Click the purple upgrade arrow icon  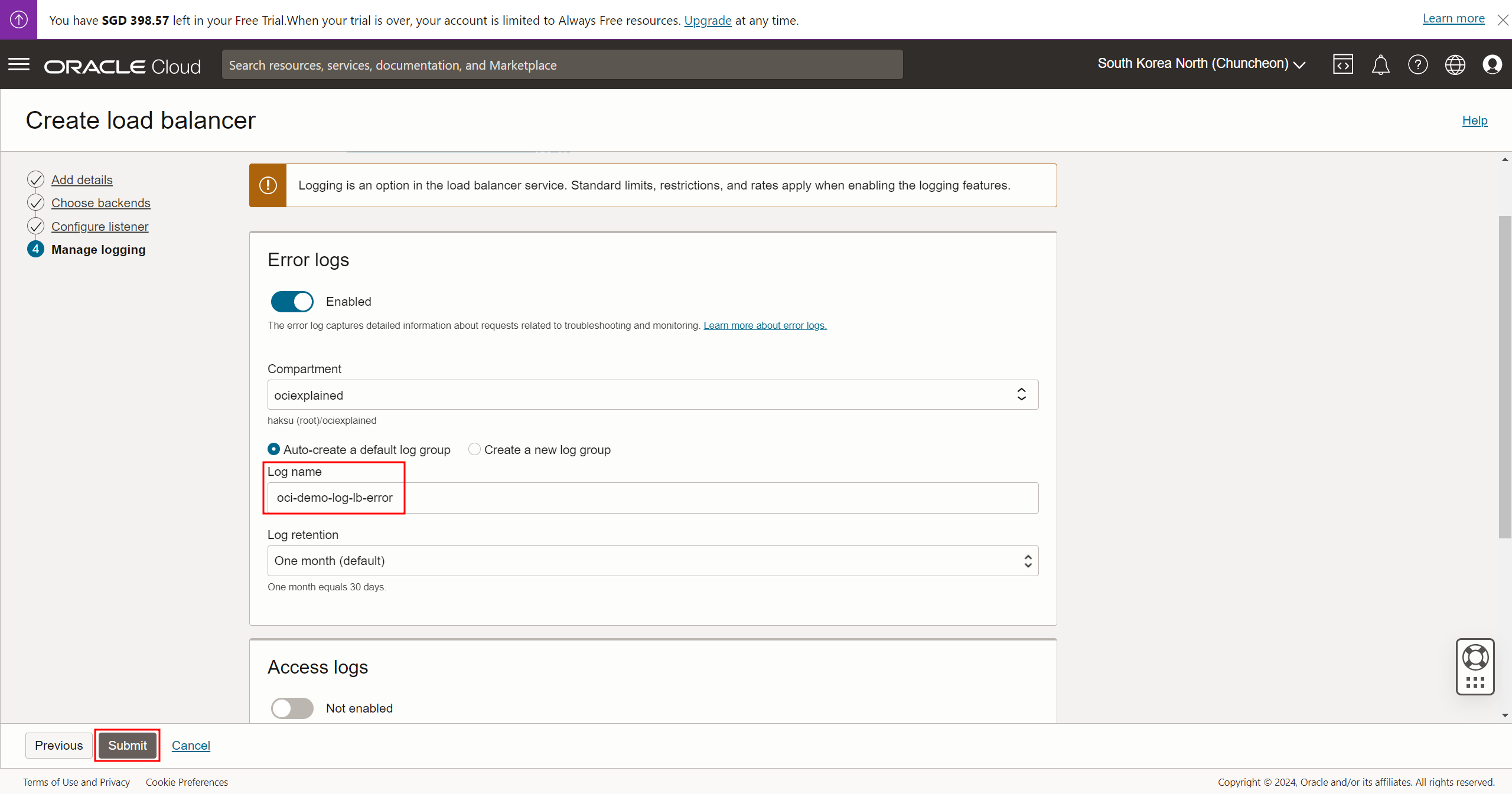coord(18,19)
